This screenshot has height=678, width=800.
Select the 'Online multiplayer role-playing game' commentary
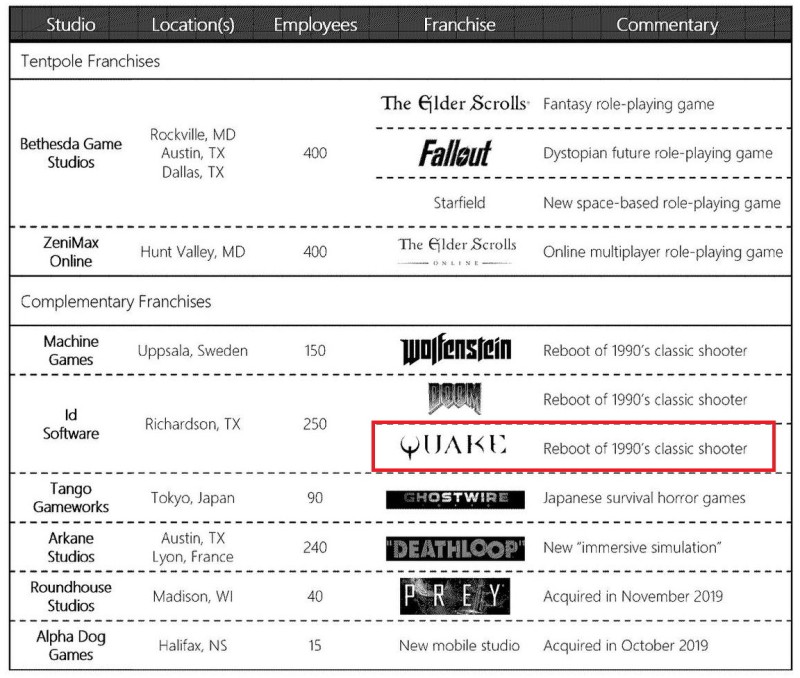click(x=663, y=252)
